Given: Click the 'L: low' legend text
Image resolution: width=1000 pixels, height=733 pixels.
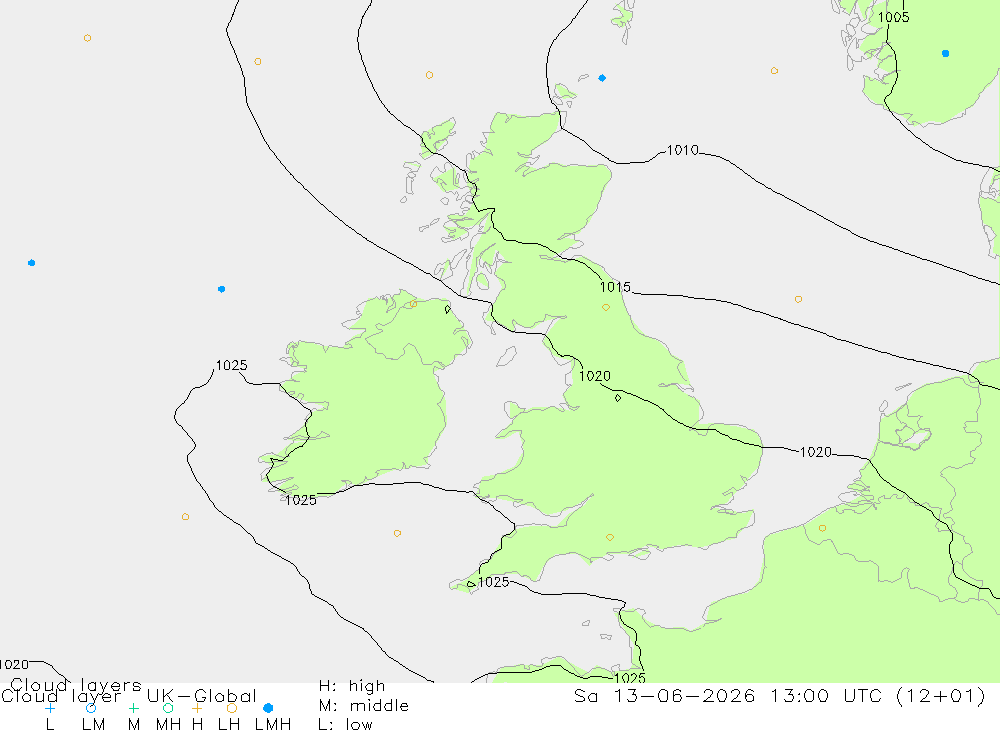Looking at the screenshot, I should click(345, 725).
